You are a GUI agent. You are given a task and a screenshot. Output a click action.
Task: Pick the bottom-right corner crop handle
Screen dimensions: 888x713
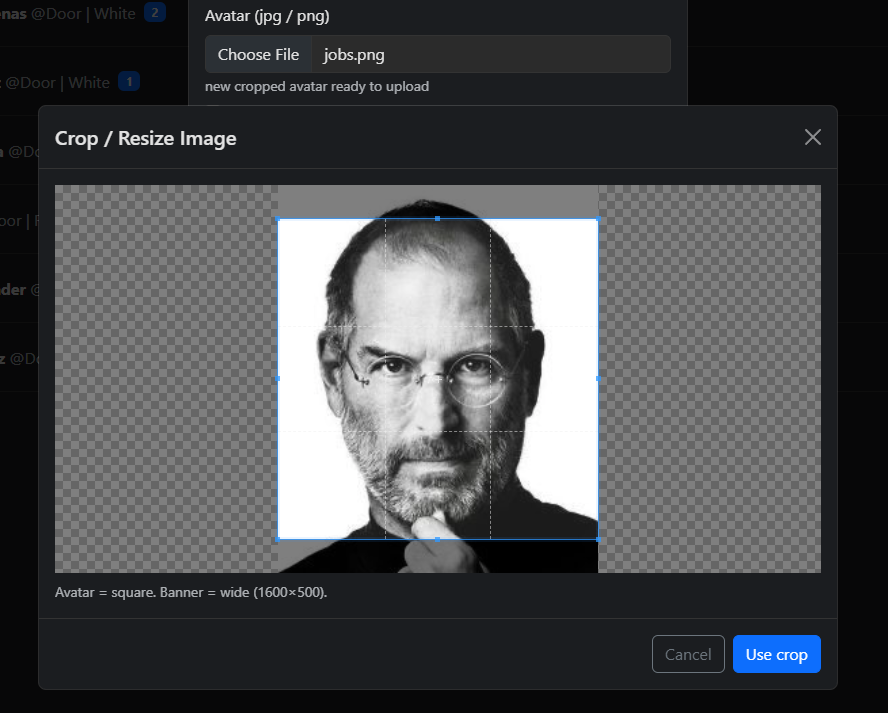(598, 539)
